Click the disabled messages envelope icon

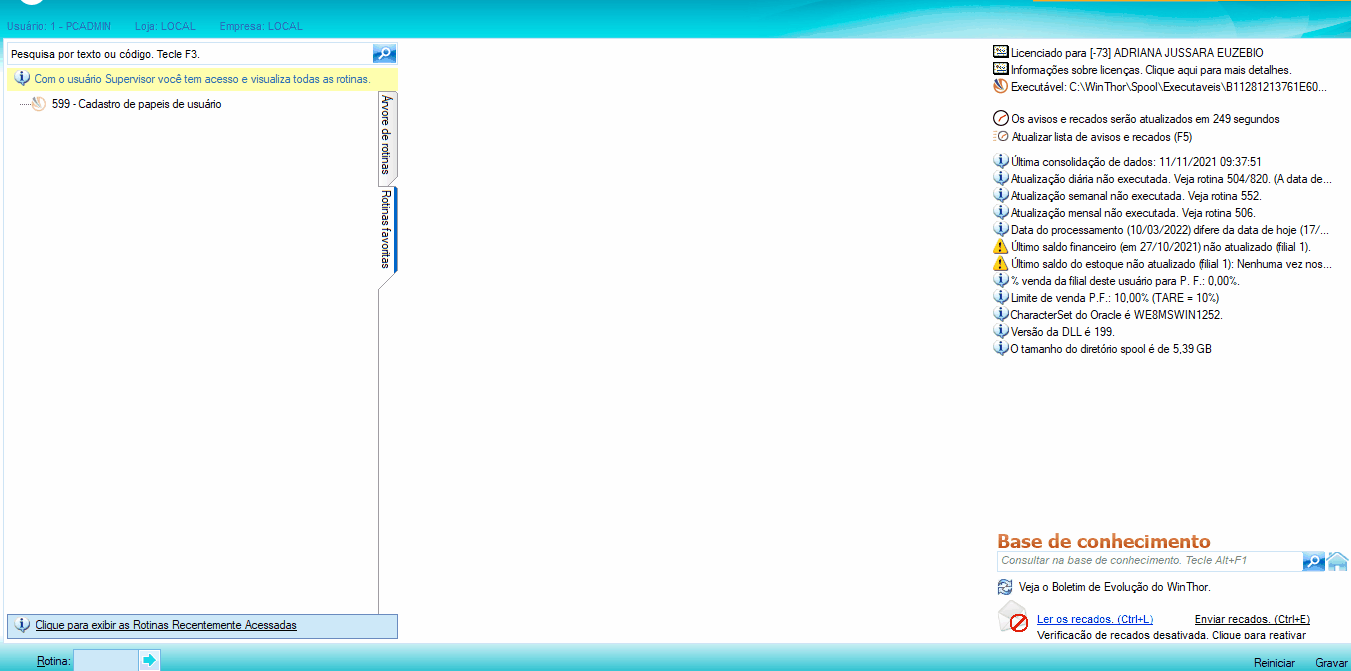click(1013, 619)
